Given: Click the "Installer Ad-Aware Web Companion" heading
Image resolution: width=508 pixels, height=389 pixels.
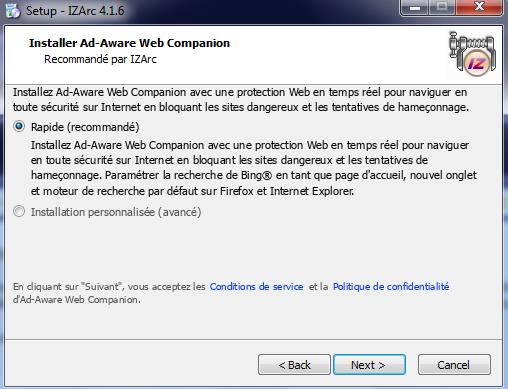Looking at the screenshot, I should pyautogui.click(x=129, y=43).
